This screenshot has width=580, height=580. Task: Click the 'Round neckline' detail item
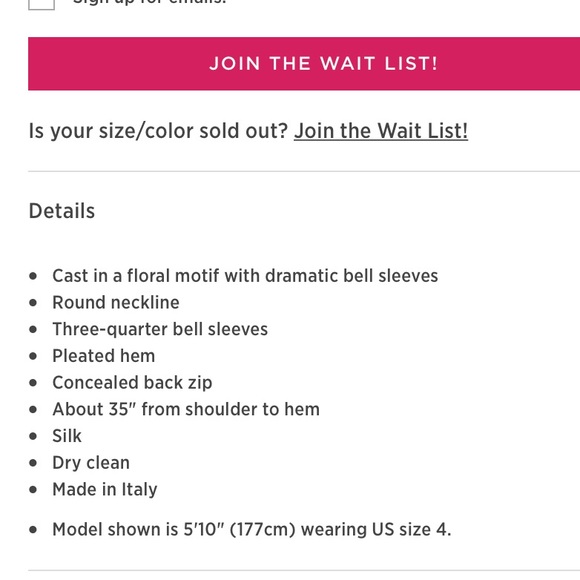tap(116, 303)
